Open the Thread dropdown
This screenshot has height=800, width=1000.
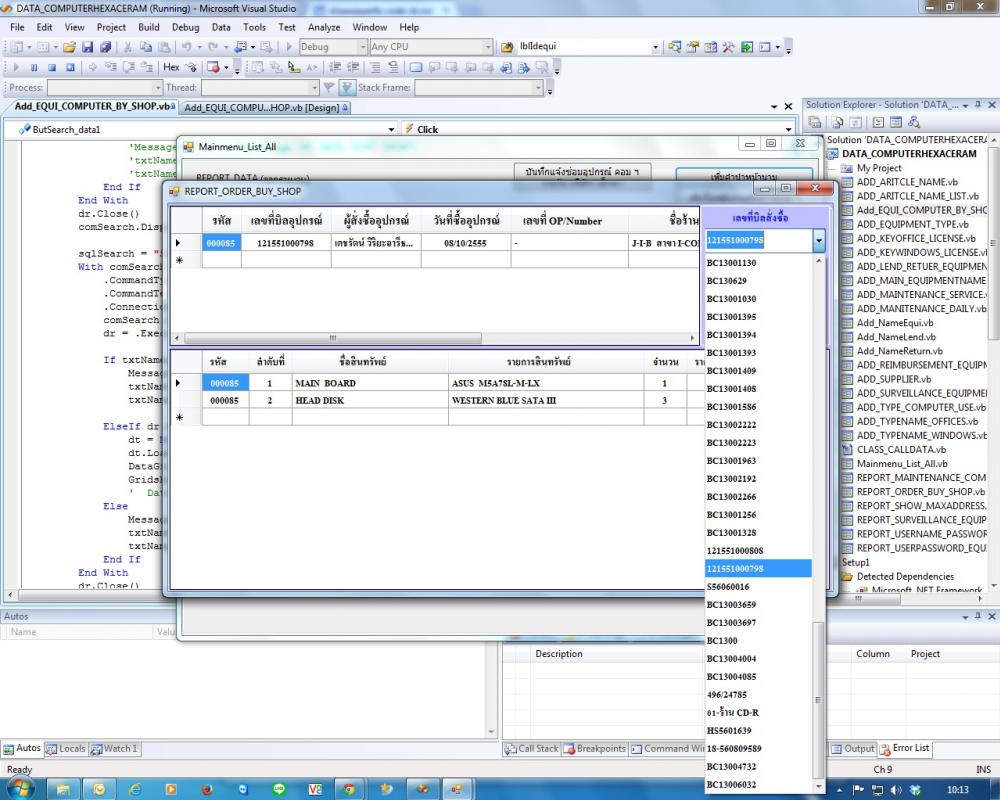coord(314,87)
